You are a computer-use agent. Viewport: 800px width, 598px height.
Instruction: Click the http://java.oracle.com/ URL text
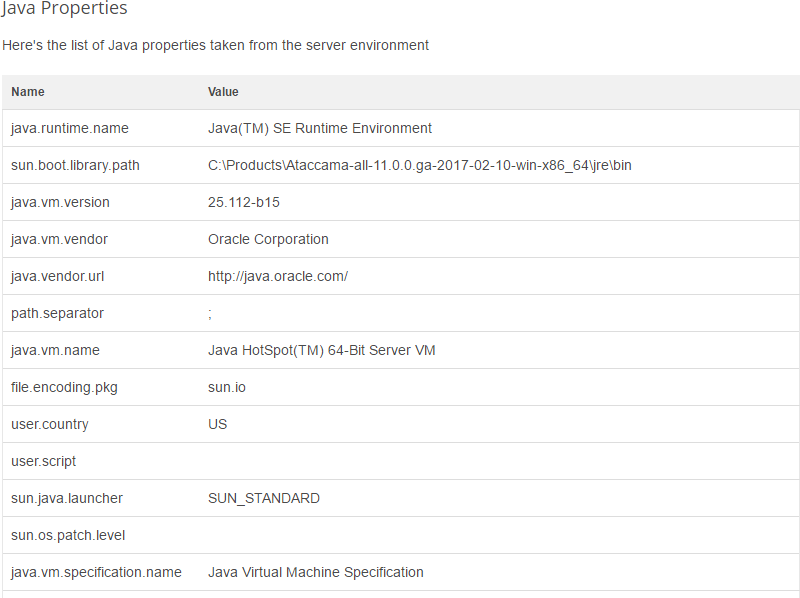click(278, 276)
